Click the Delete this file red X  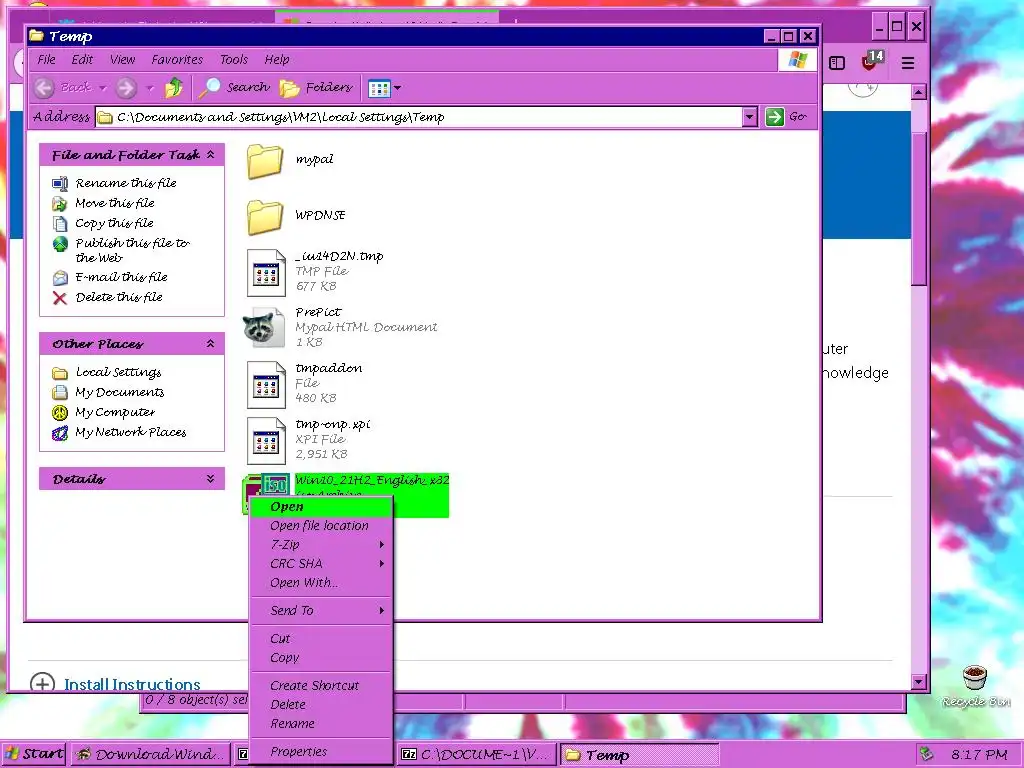(59, 298)
